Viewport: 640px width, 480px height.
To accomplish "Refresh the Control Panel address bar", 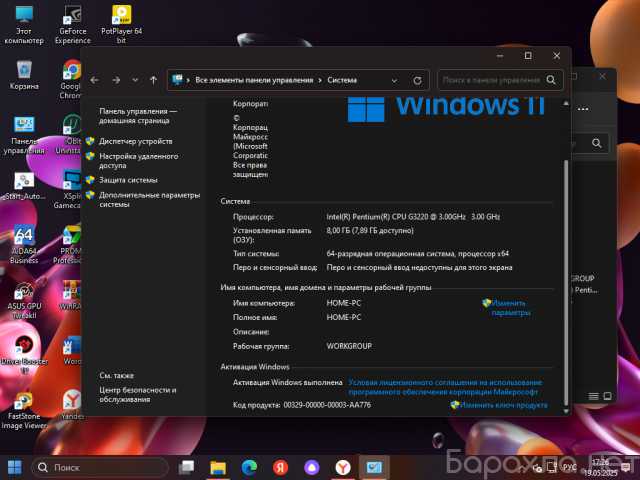I will tap(417, 80).
